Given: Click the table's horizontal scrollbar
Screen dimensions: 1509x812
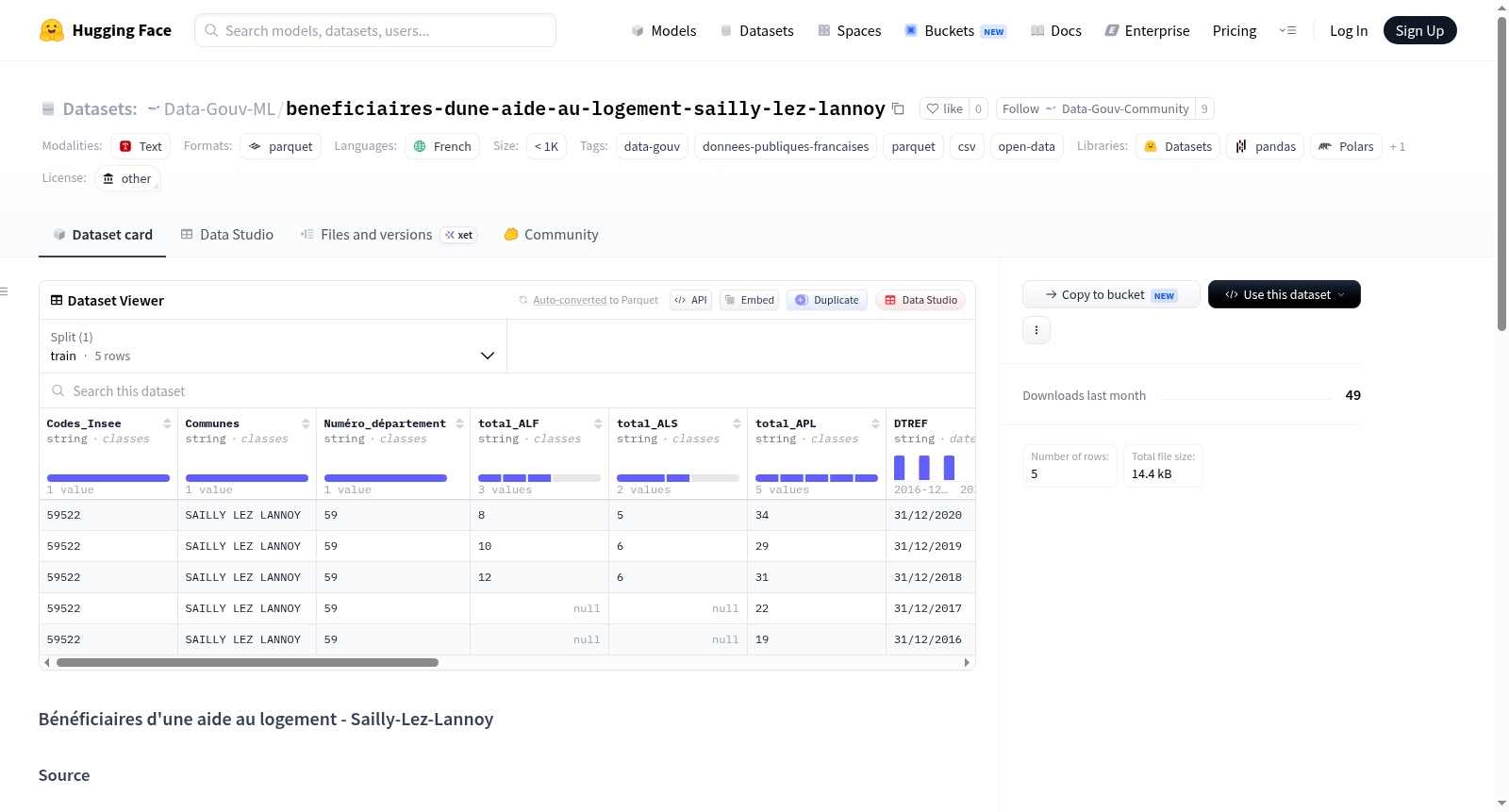Looking at the screenshot, I should coord(247,662).
